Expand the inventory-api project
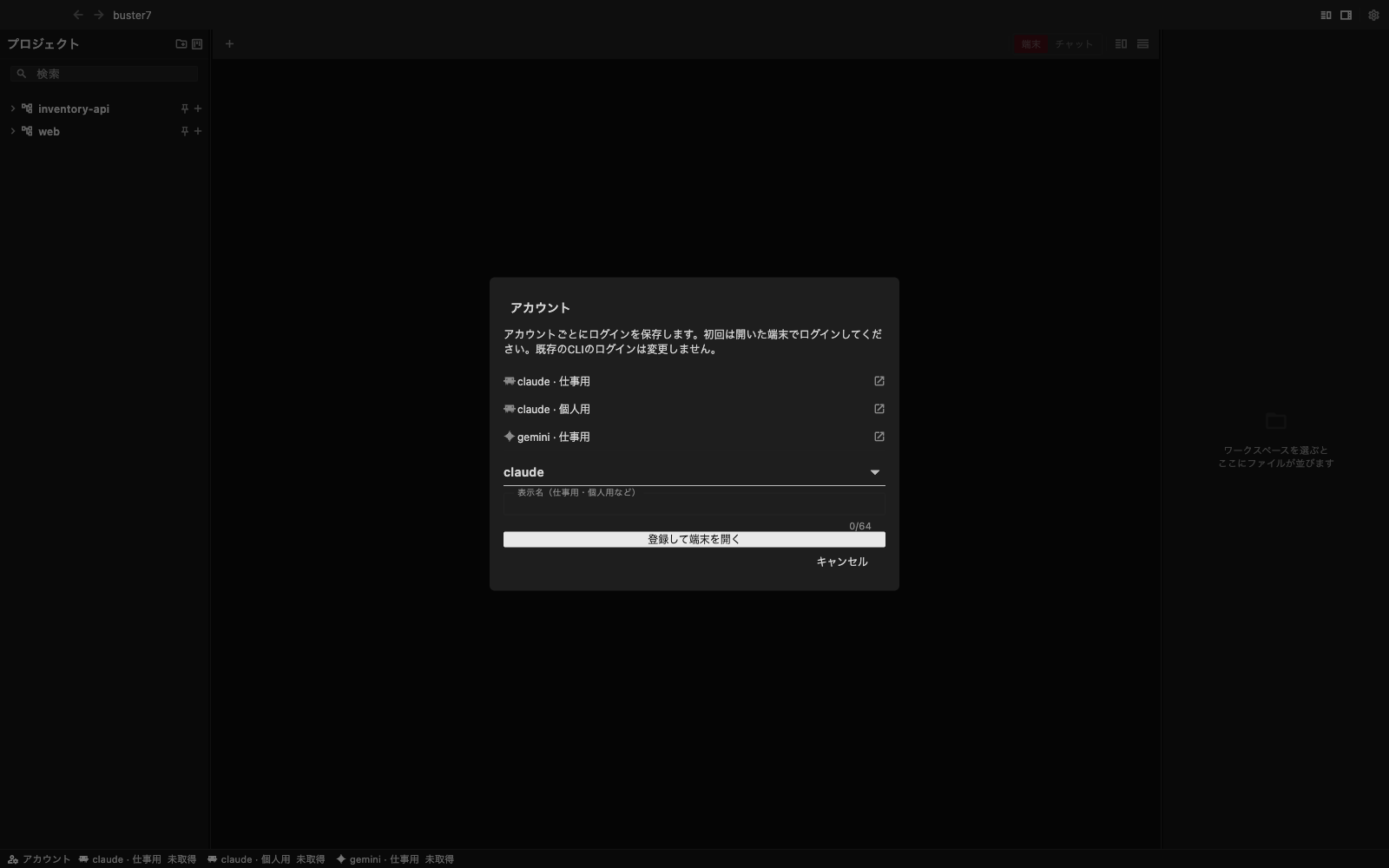Viewport: 1389px width, 868px height. (13, 108)
